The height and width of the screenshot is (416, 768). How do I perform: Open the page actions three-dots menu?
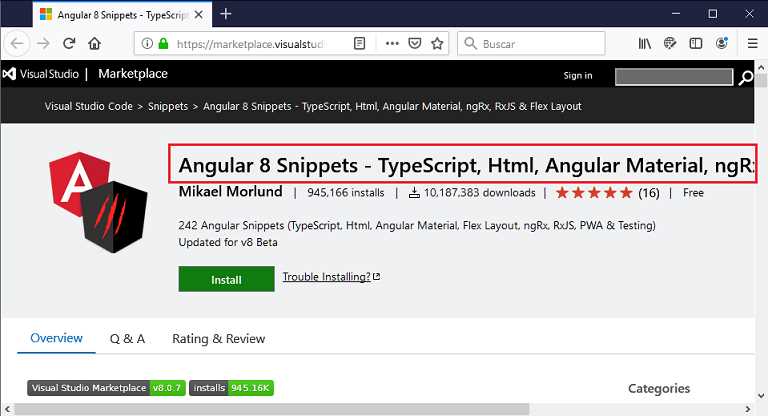392,44
